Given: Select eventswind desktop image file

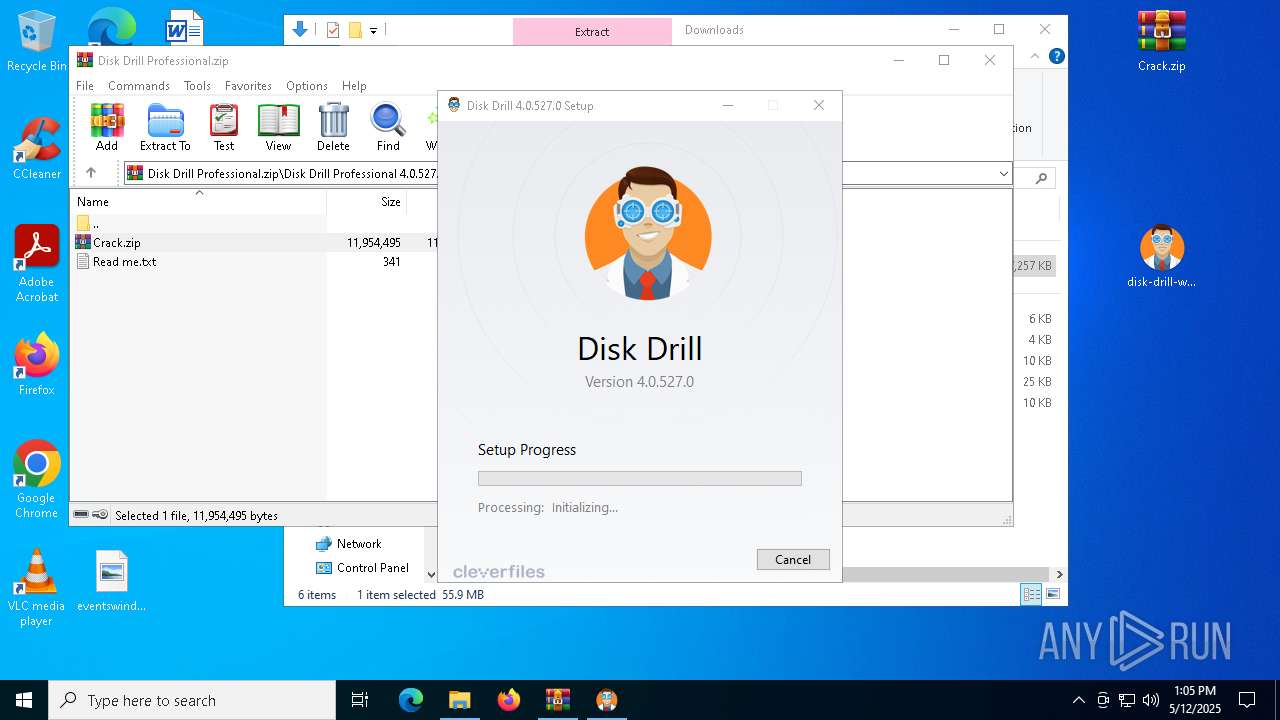Looking at the screenshot, I should tap(112, 581).
